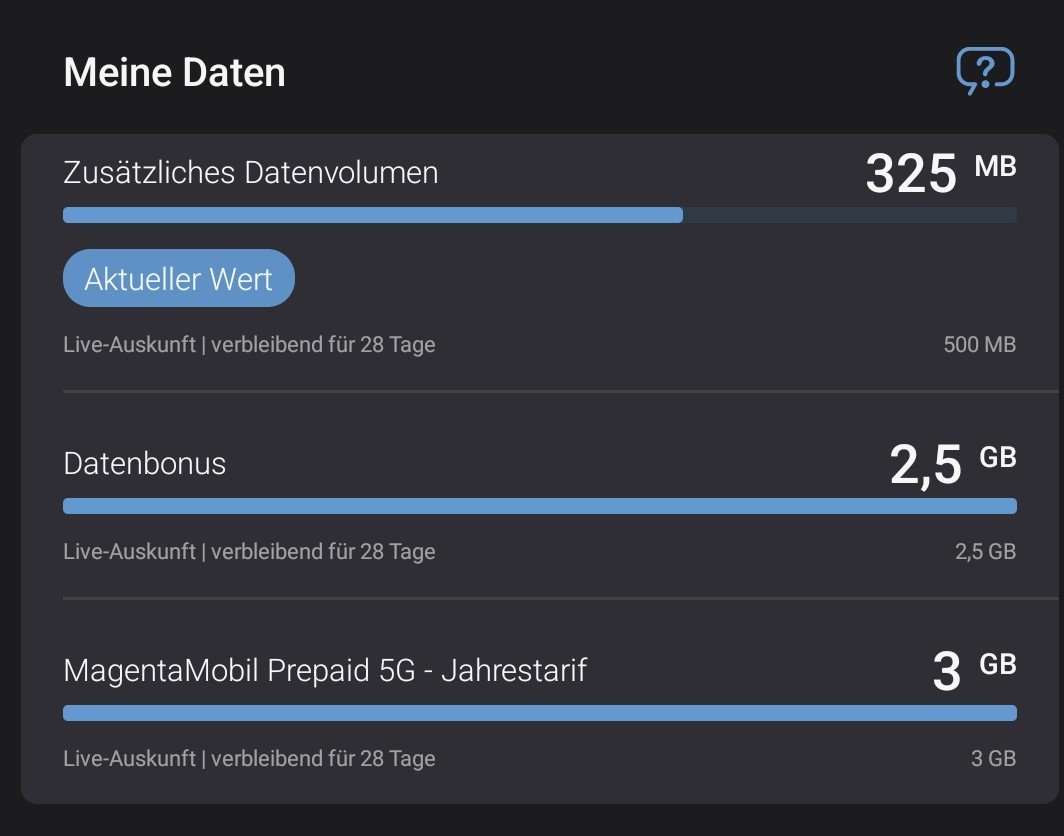Click the 325 MB remaining value

911,175
